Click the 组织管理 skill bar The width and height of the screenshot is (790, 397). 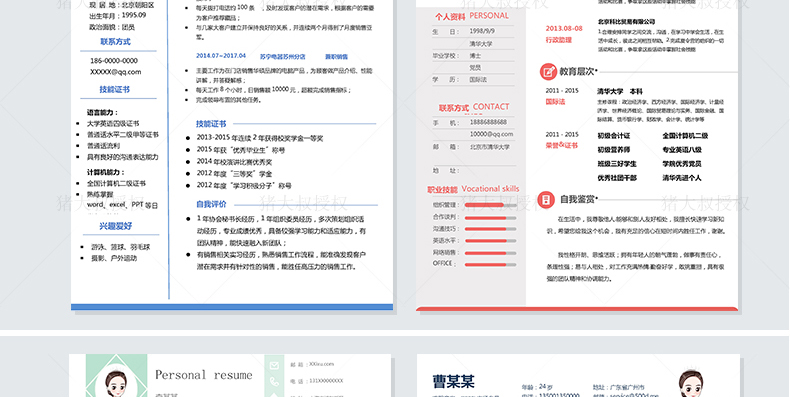[490, 206]
